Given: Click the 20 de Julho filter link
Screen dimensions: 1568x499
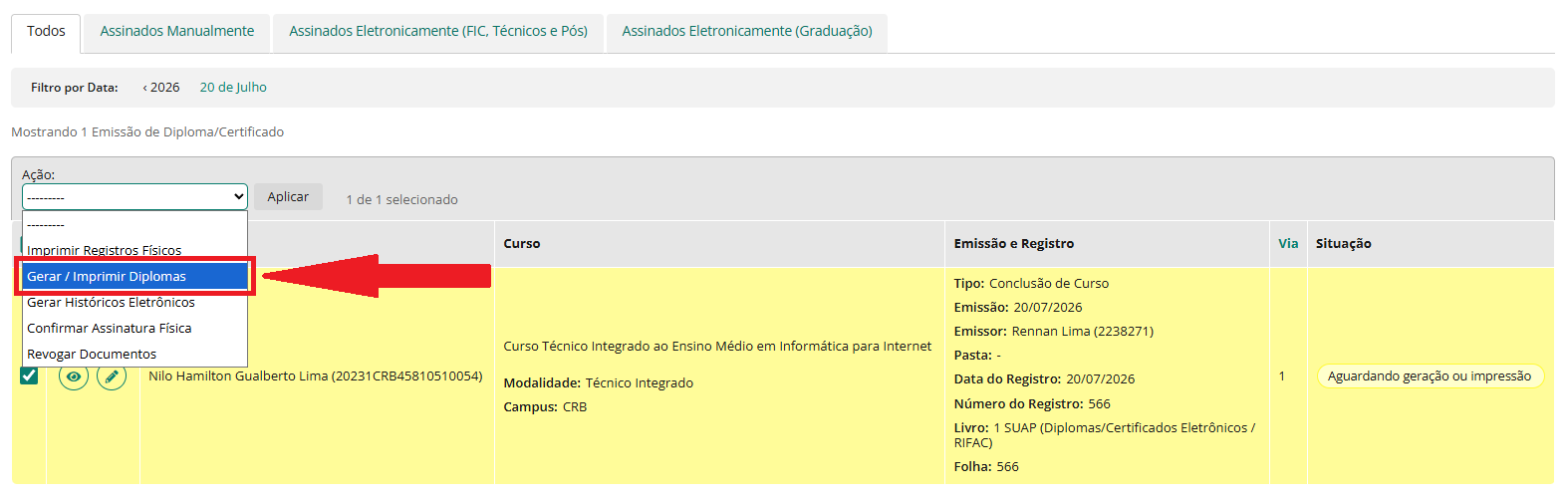Looking at the screenshot, I should [x=233, y=88].
